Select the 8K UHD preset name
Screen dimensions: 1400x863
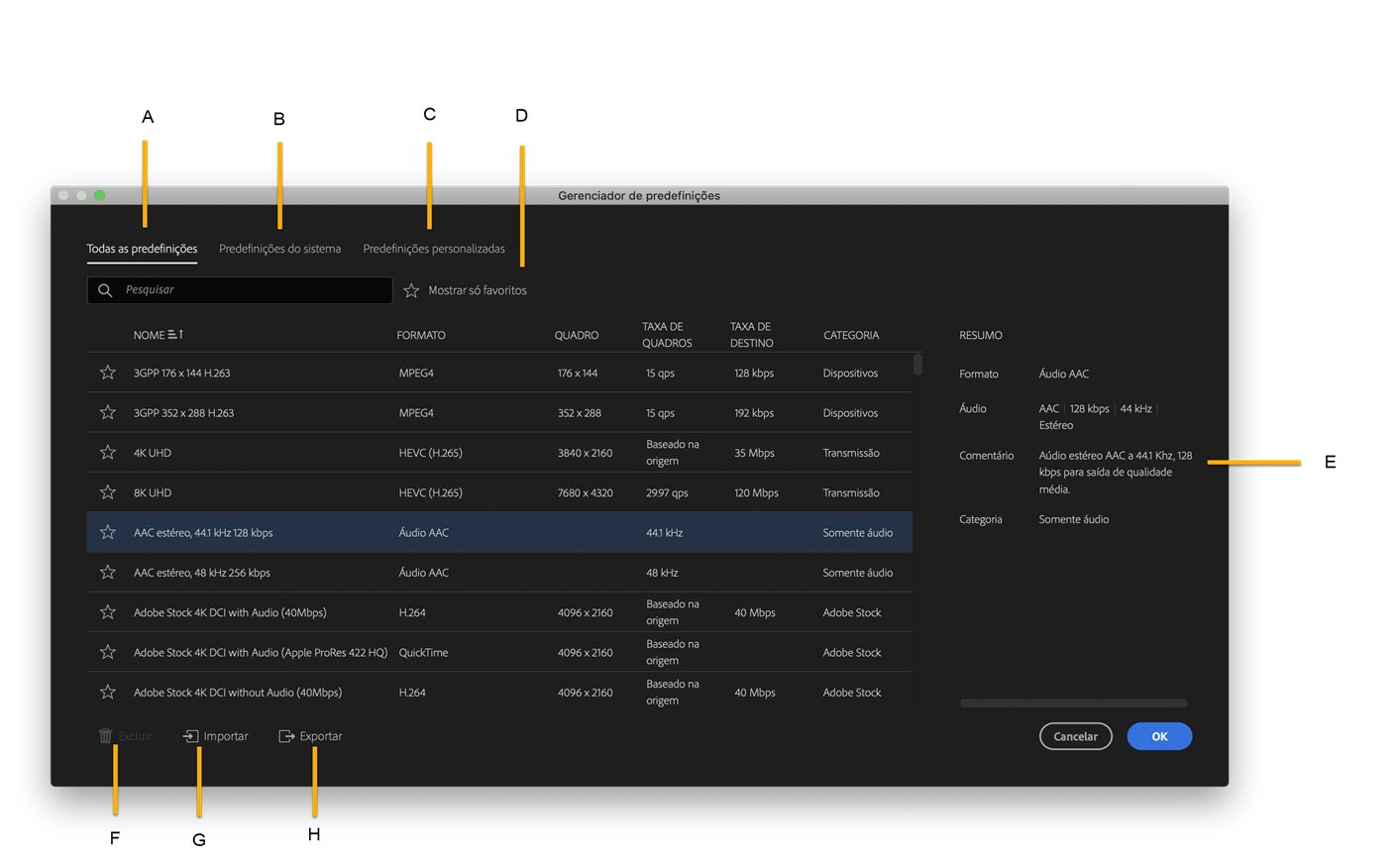pyautogui.click(x=153, y=492)
